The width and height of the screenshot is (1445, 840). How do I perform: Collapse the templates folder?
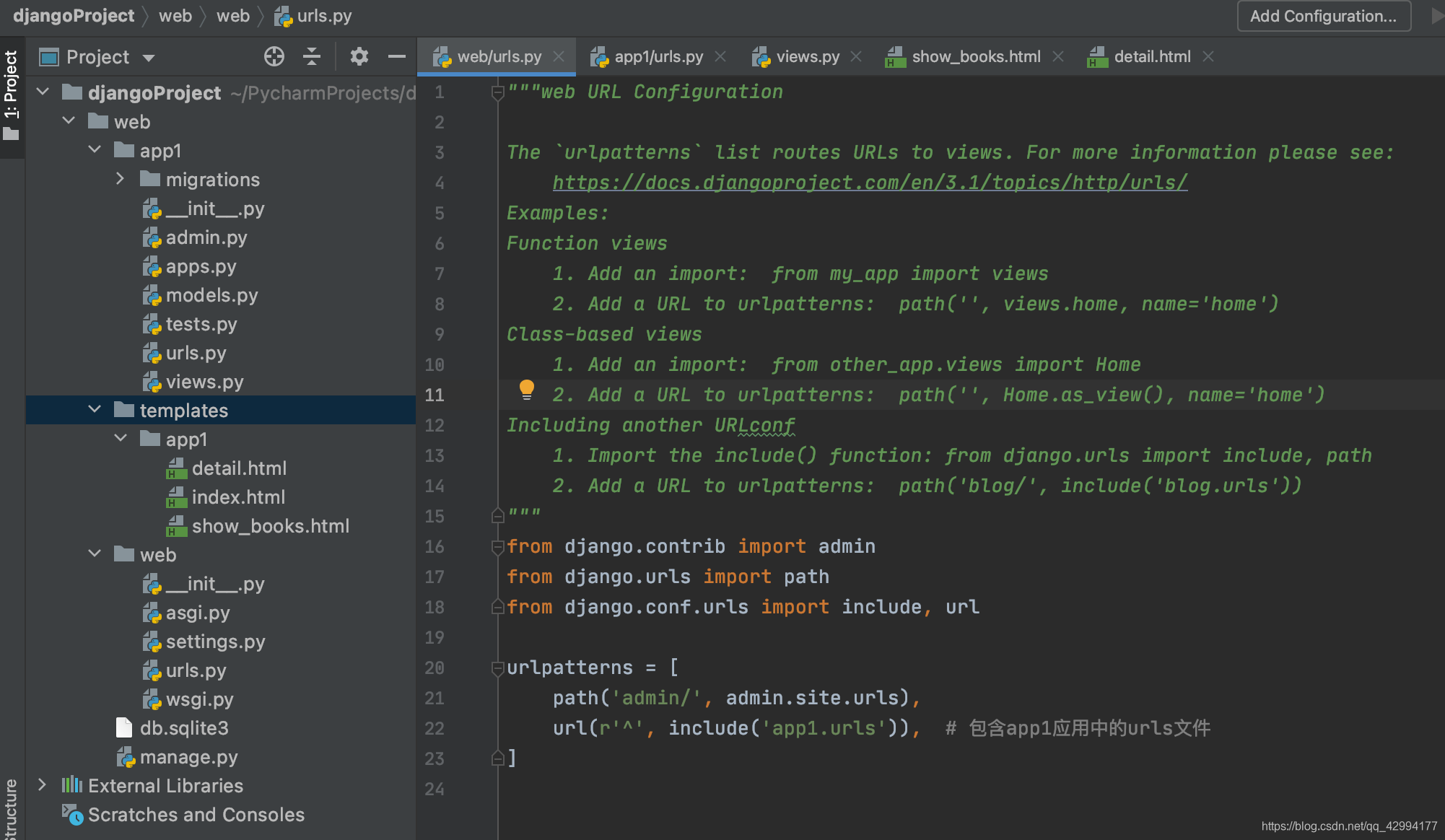95,410
